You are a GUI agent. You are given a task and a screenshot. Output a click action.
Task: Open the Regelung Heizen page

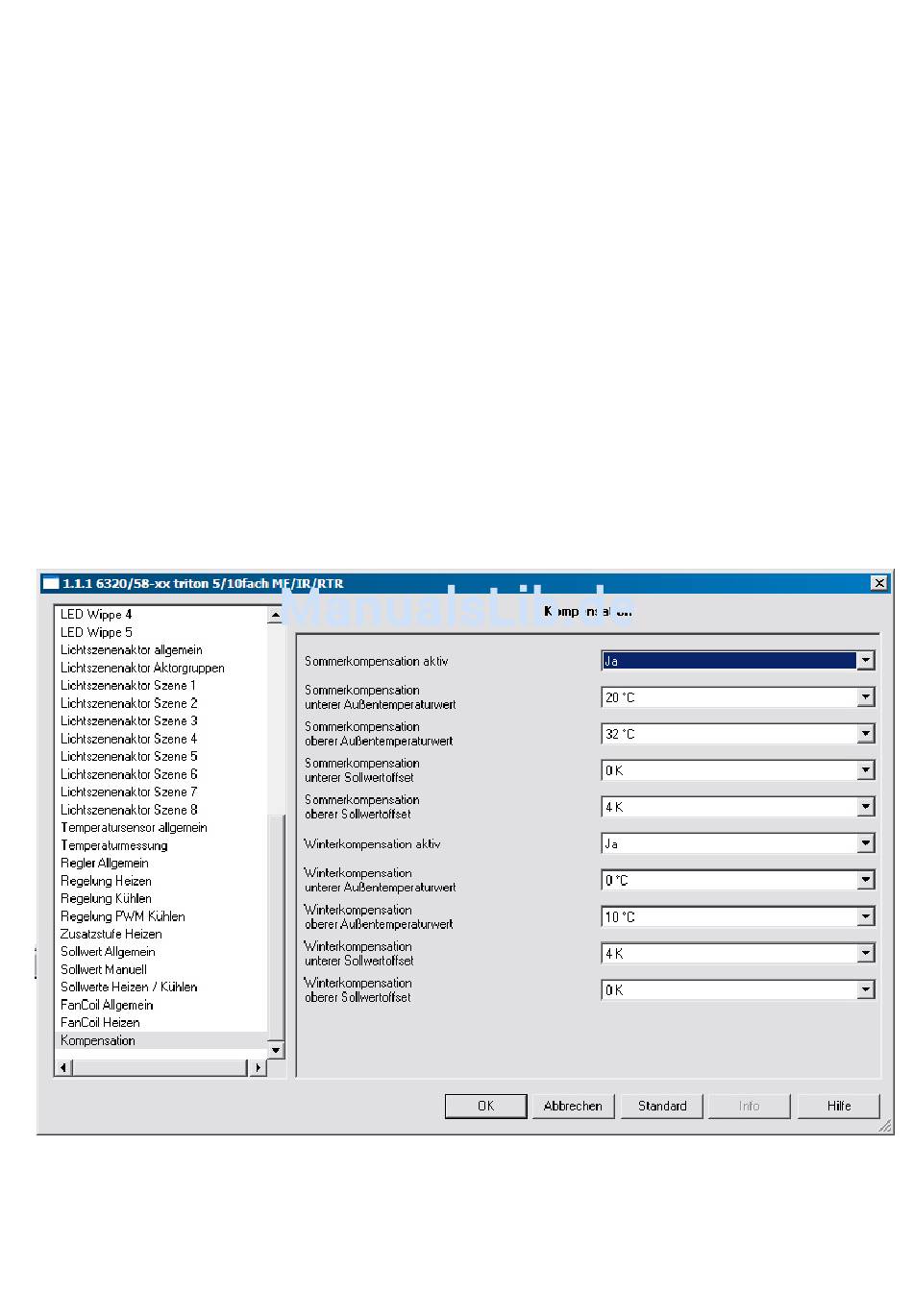coord(106,881)
